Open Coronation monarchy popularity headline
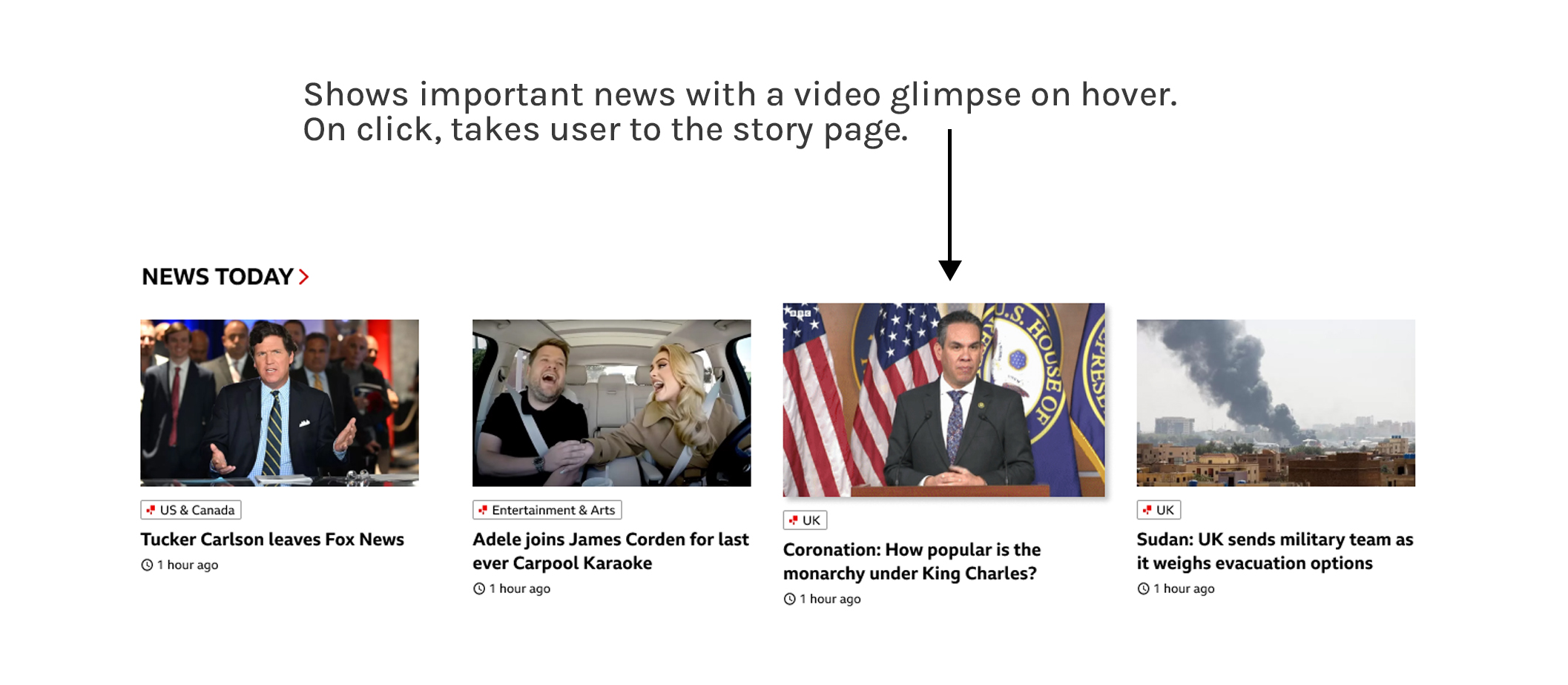The width and height of the screenshot is (1568, 685). (912, 562)
